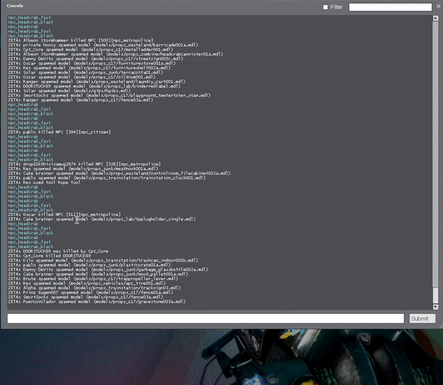Select line Brute spawned trappropeller_lever.mdl
The height and width of the screenshot is (385, 443).
tap(93, 279)
